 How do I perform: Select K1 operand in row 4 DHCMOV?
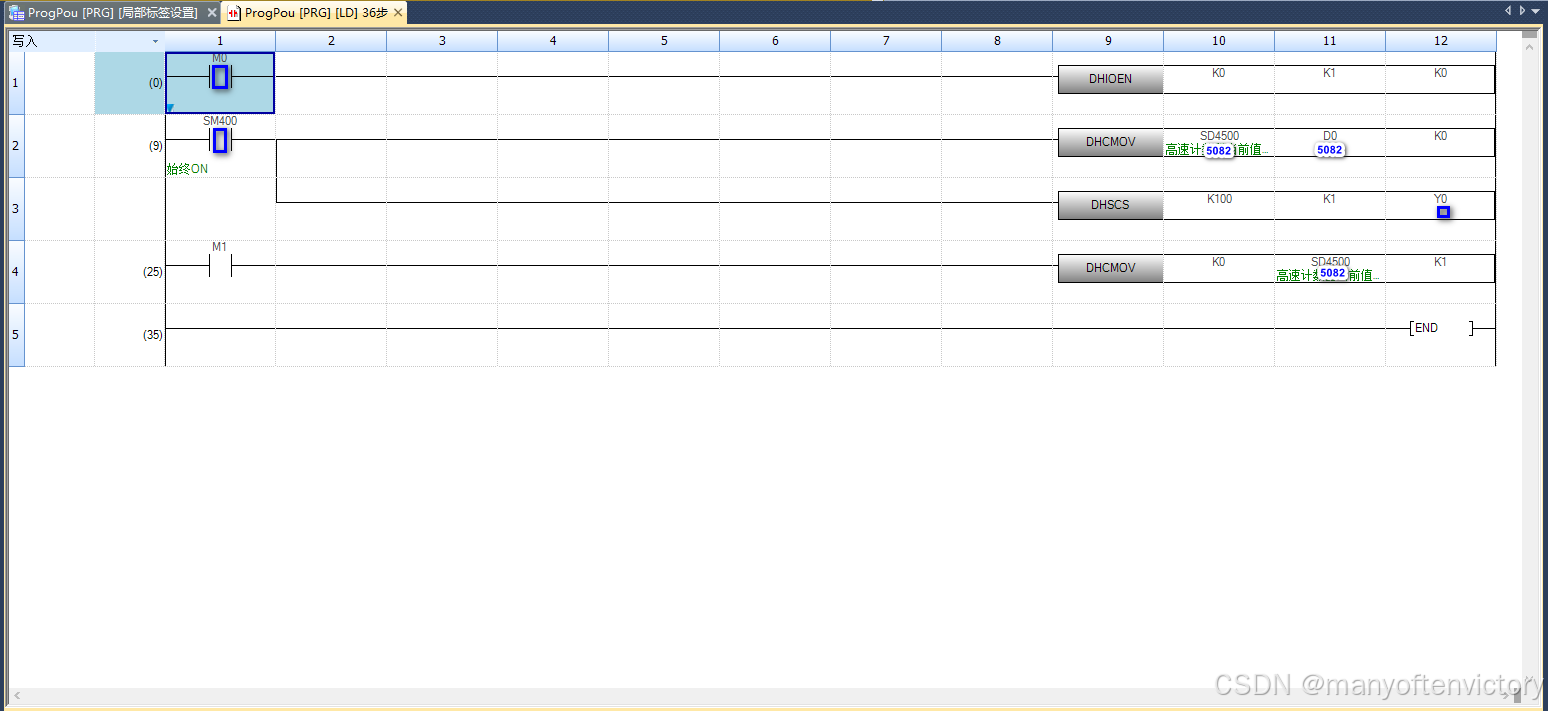(1441, 262)
